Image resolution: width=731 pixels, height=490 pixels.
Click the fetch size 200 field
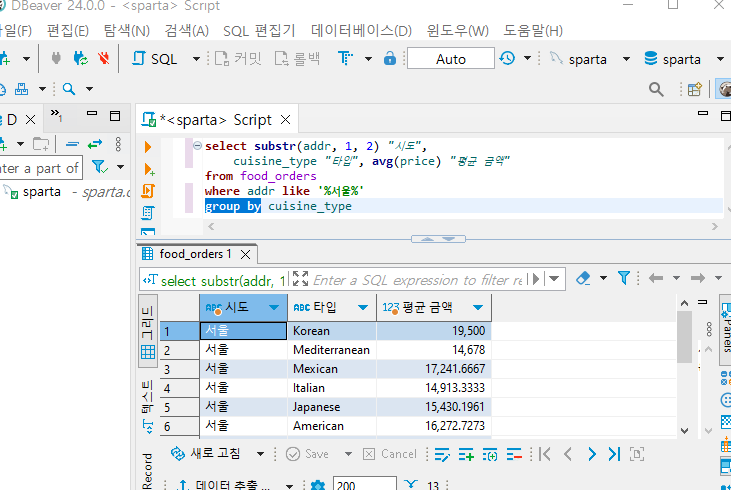point(365,485)
